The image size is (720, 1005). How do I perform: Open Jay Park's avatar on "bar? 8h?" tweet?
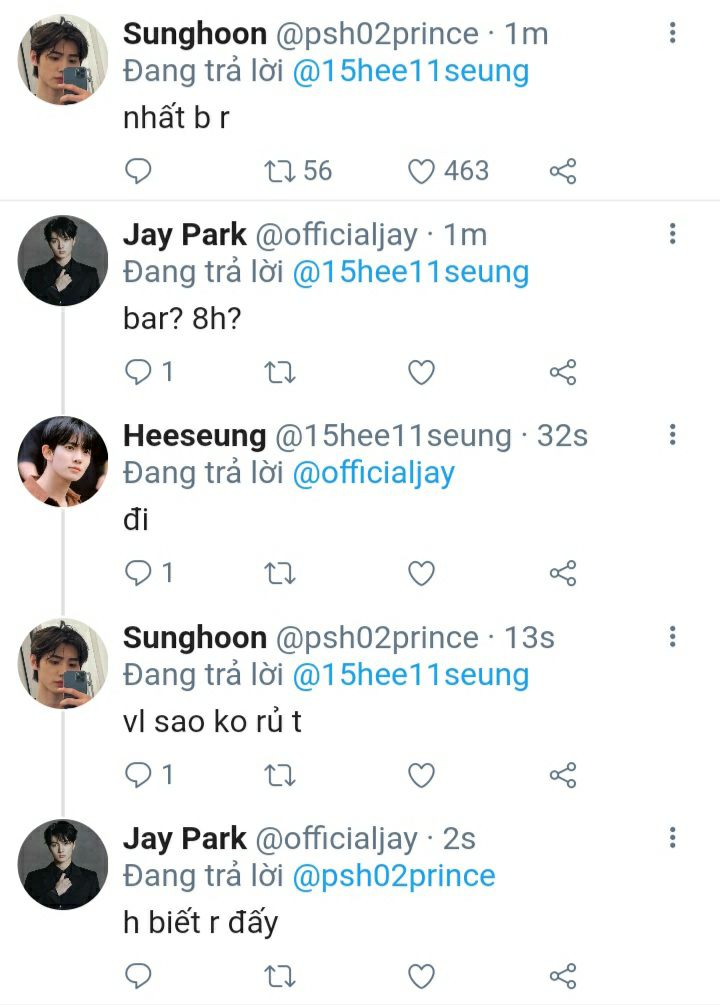[63, 260]
